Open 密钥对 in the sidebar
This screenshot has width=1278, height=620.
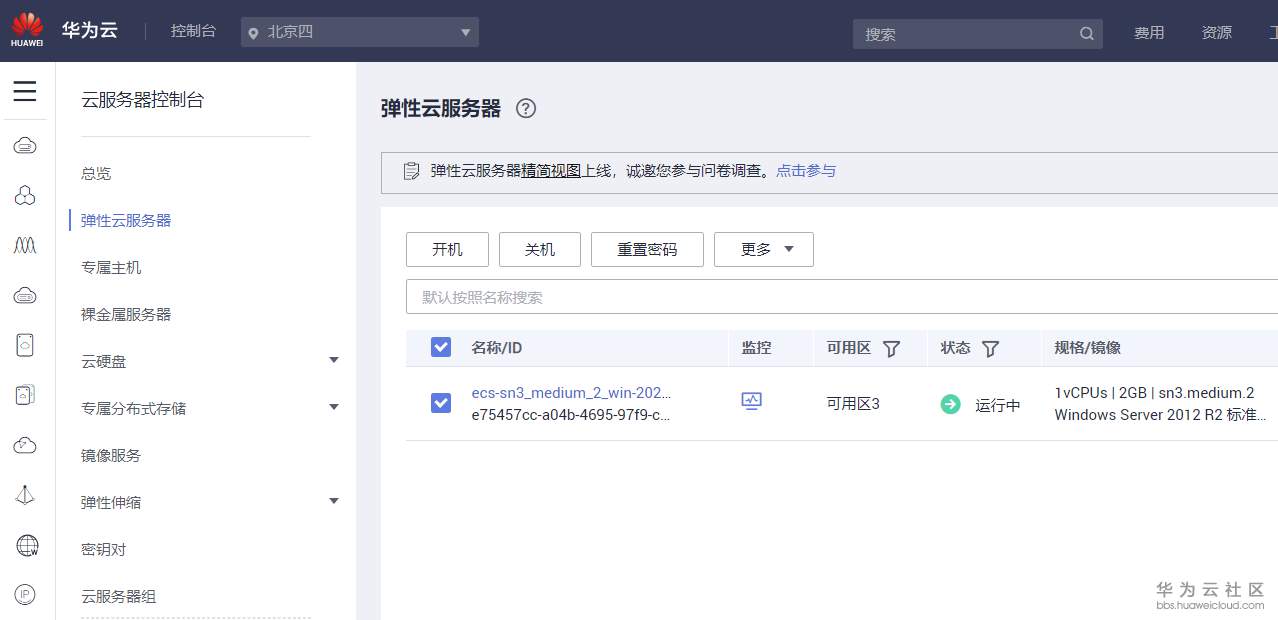[x=104, y=549]
